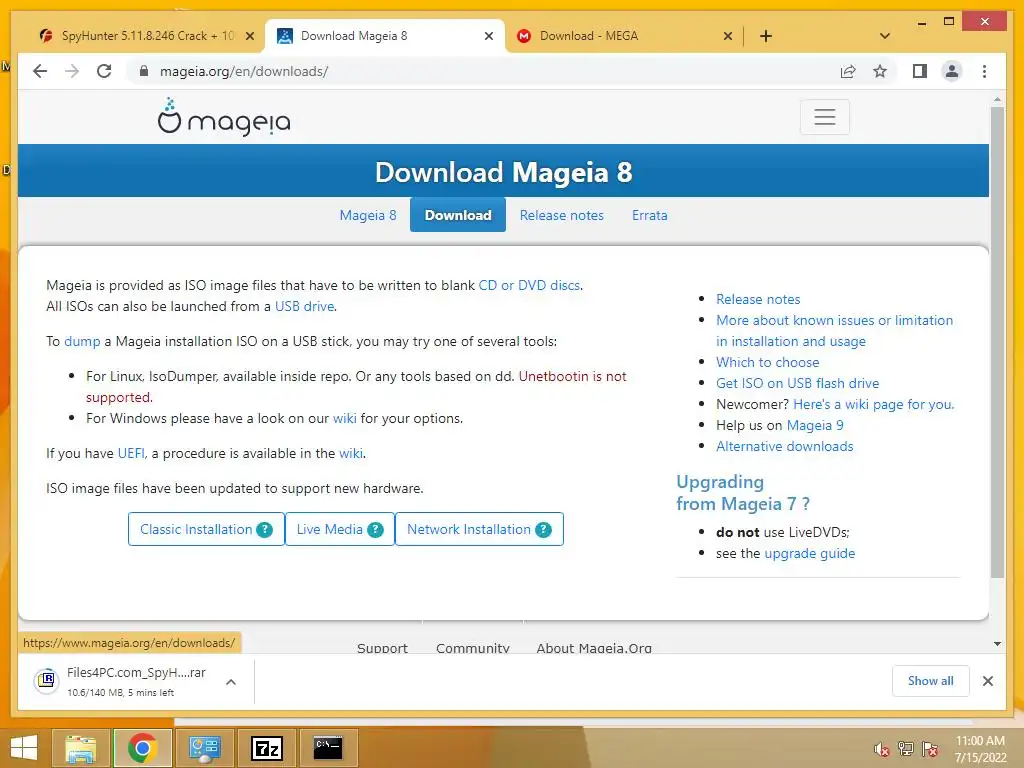Click the Action Center flag tray icon
The width and height of the screenshot is (1024, 768).
pyautogui.click(x=930, y=749)
